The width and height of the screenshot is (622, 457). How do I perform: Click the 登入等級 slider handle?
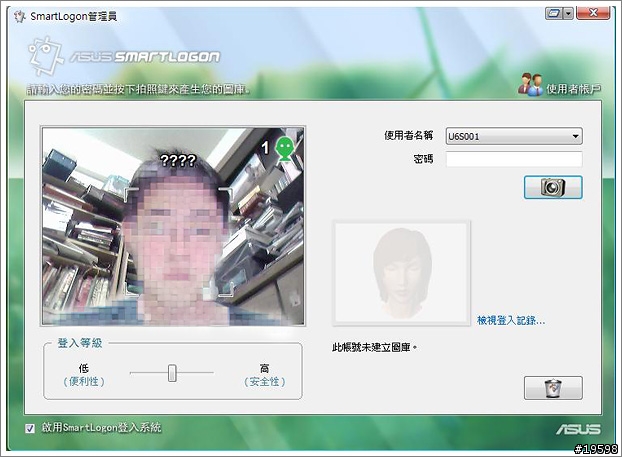(172, 373)
